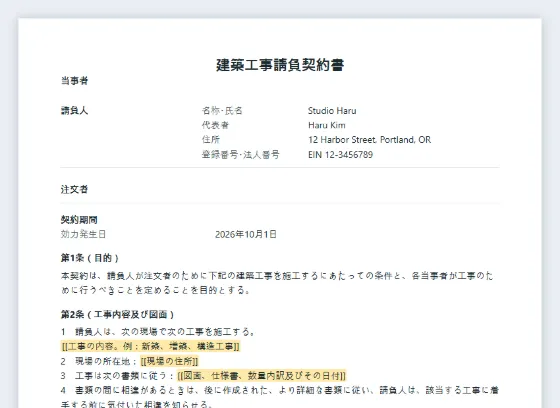The width and height of the screenshot is (560, 408).
Task: Click the 第2条（工事内容及び図面）heading
Action: tap(118, 314)
